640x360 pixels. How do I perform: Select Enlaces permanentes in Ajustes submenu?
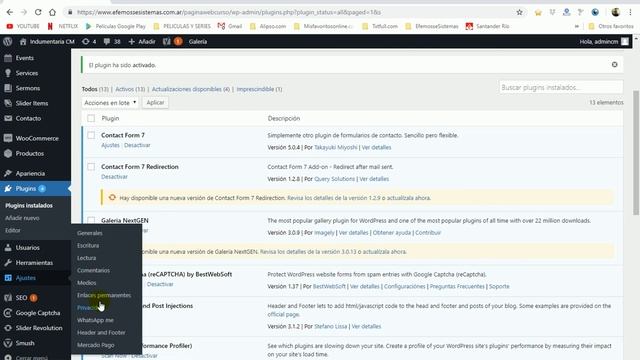coord(104,295)
